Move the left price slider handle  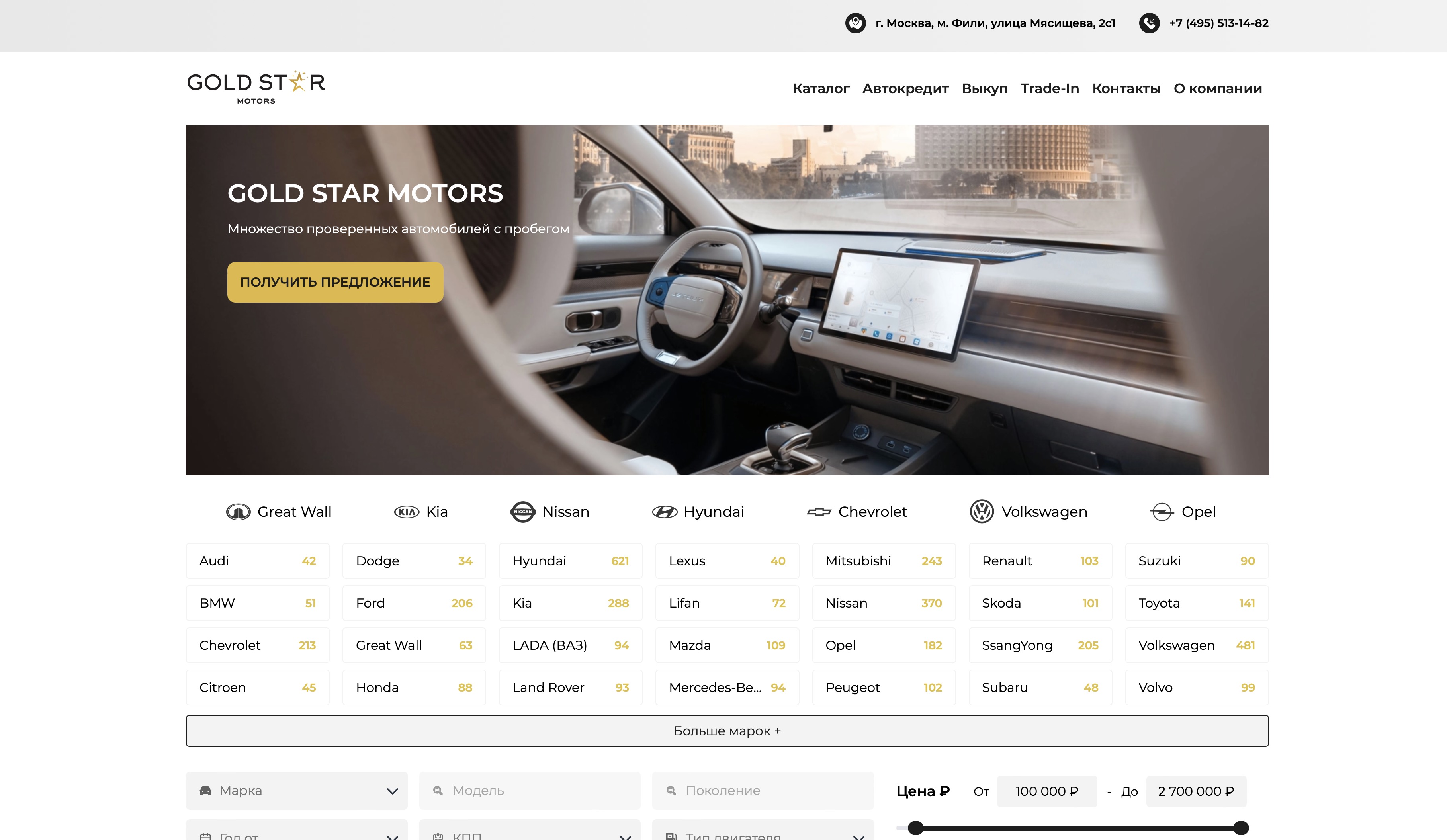(x=916, y=828)
